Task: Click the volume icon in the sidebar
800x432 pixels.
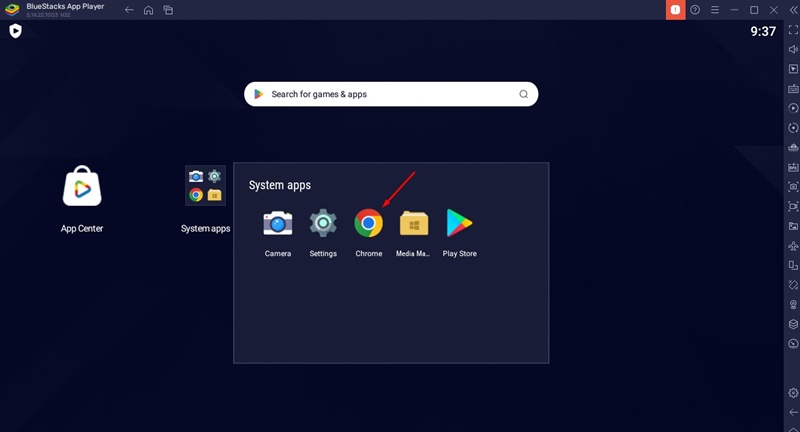Action: pyautogui.click(x=793, y=50)
